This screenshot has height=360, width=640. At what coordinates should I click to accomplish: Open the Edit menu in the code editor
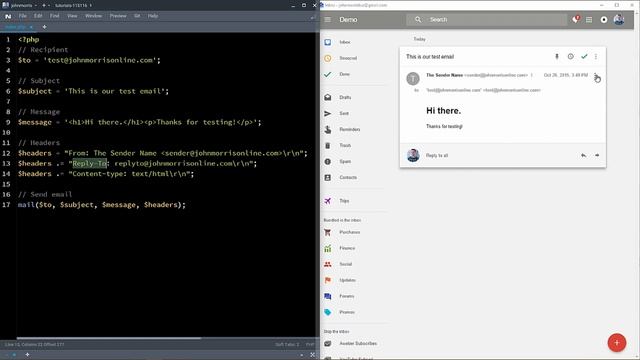(38, 16)
